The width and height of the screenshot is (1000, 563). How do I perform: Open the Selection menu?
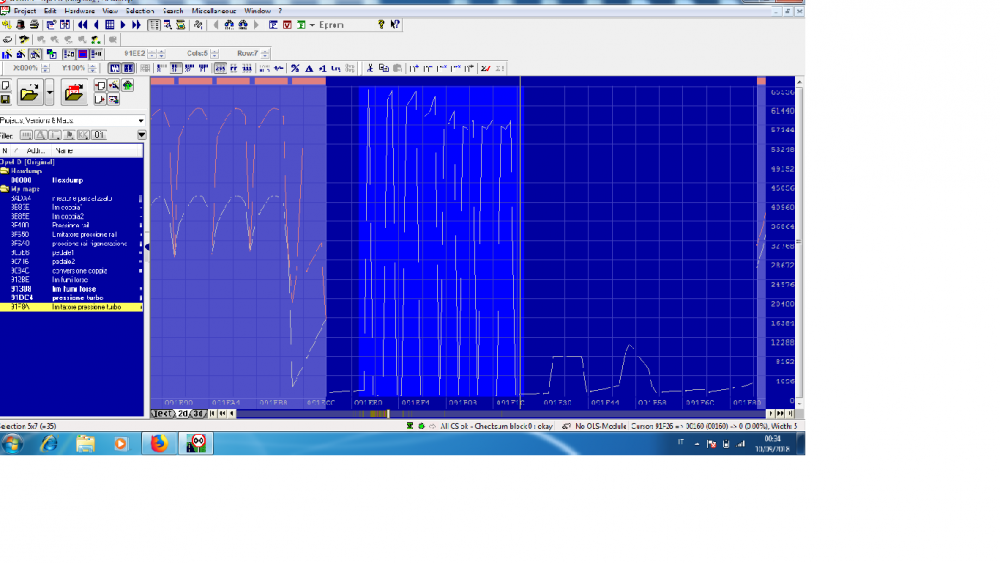pos(140,11)
